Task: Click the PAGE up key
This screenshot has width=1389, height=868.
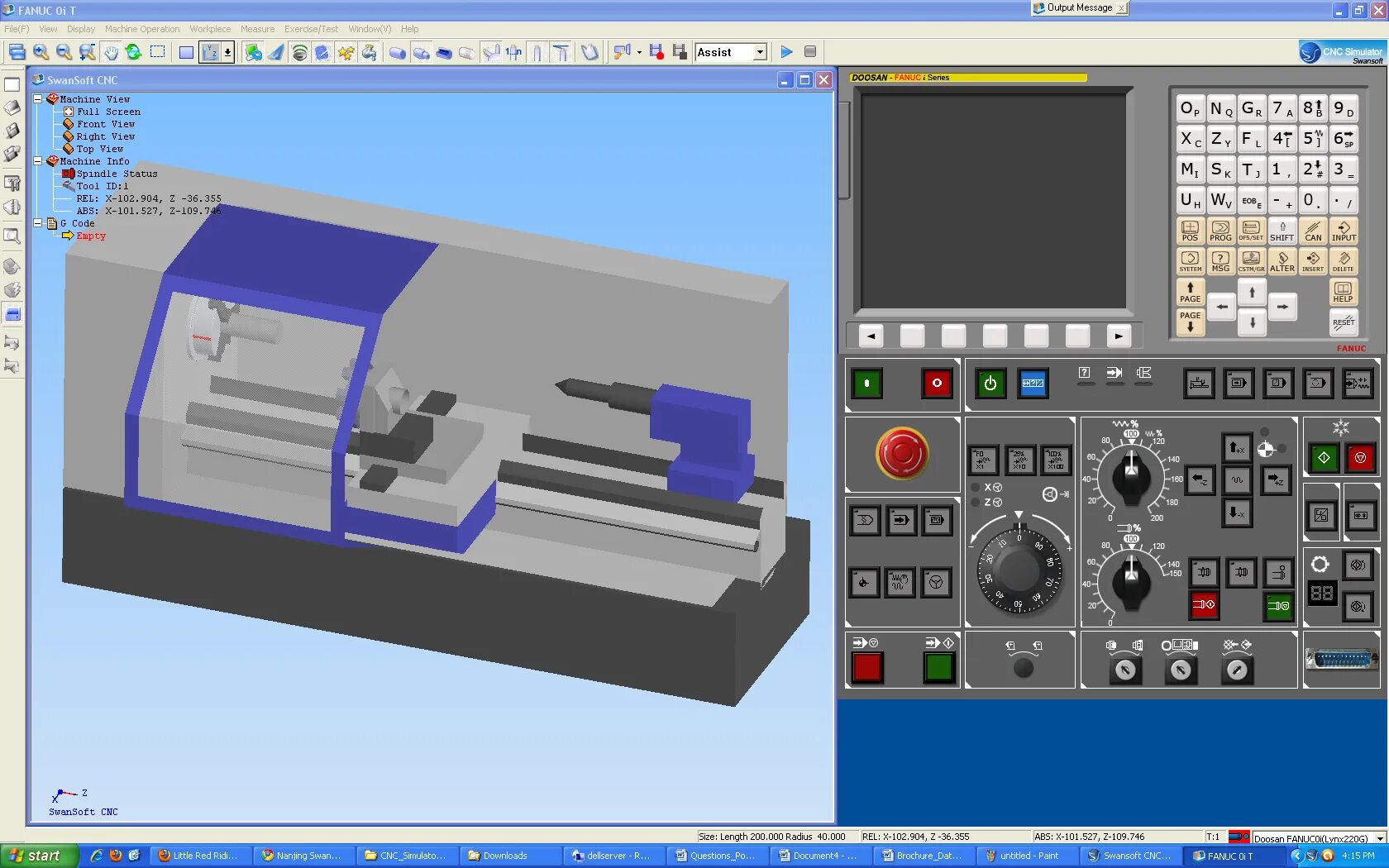Action: pyautogui.click(x=1190, y=292)
